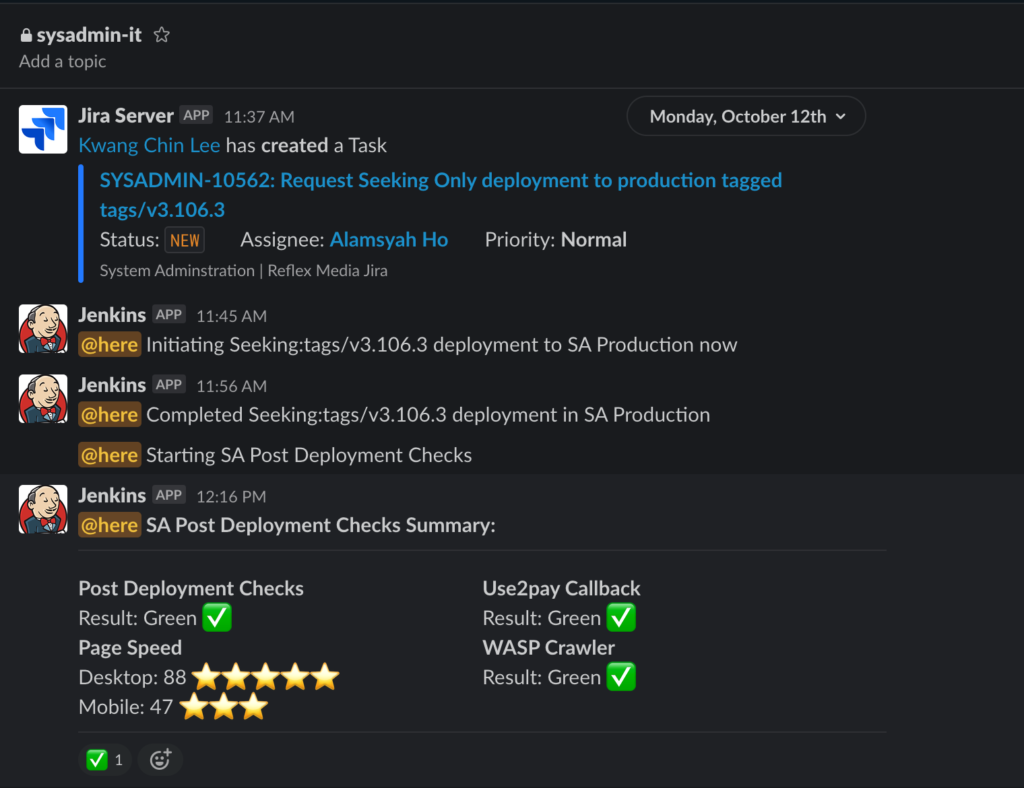Image resolution: width=1024 pixels, height=788 pixels.
Task: Click Add a topic
Action: [x=63, y=61]
